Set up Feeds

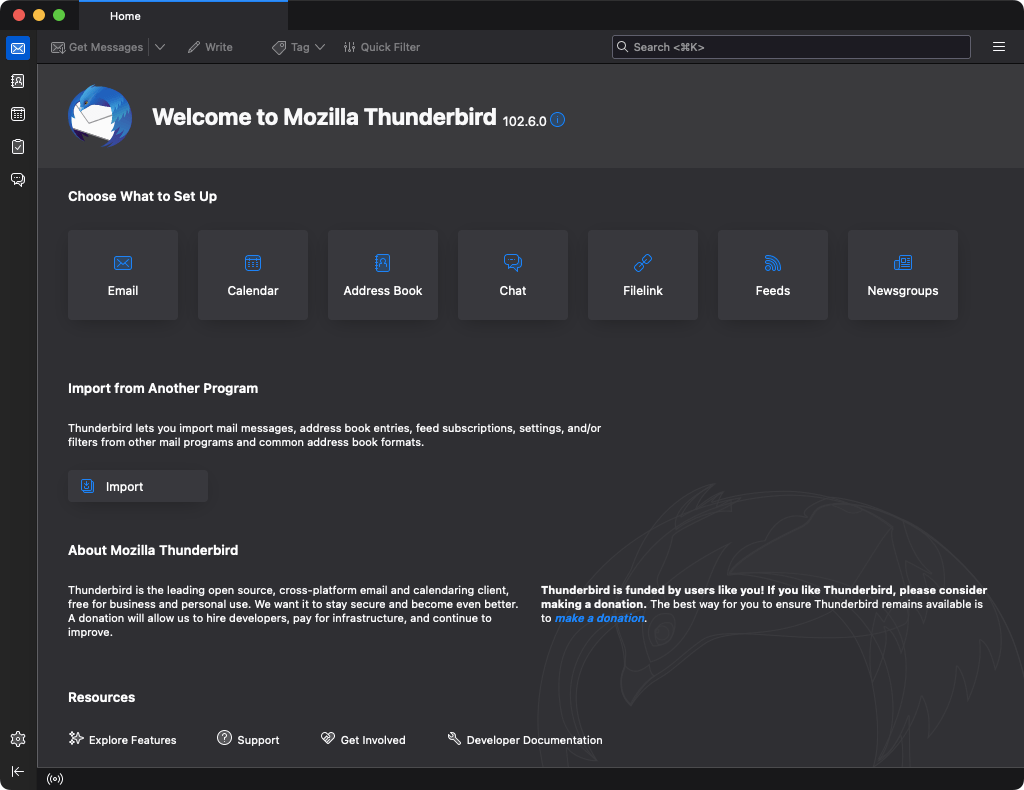773,275
